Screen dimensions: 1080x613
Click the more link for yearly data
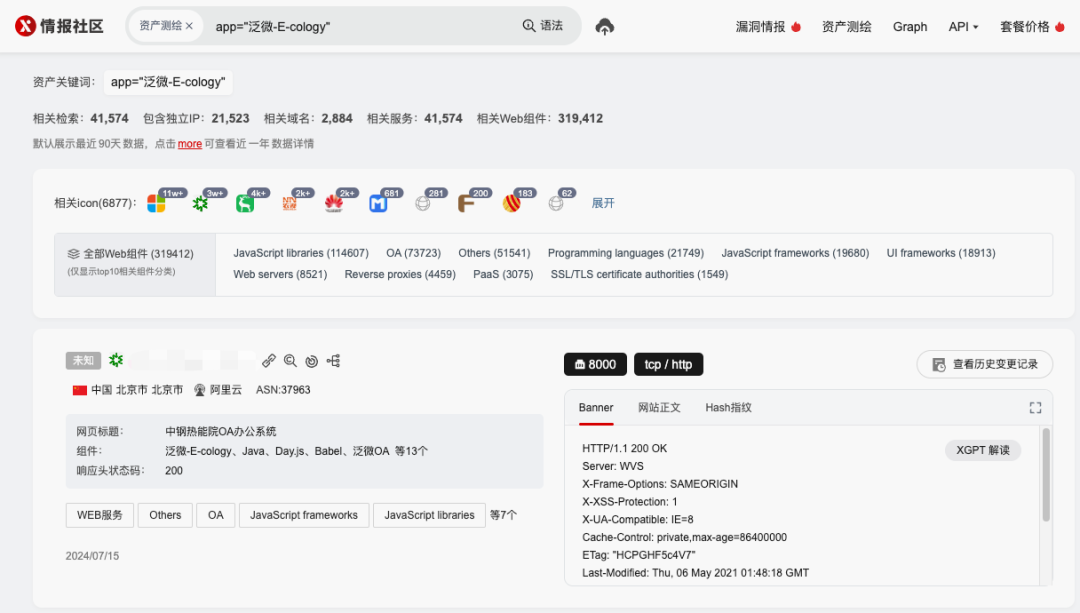tap(189, 143)
